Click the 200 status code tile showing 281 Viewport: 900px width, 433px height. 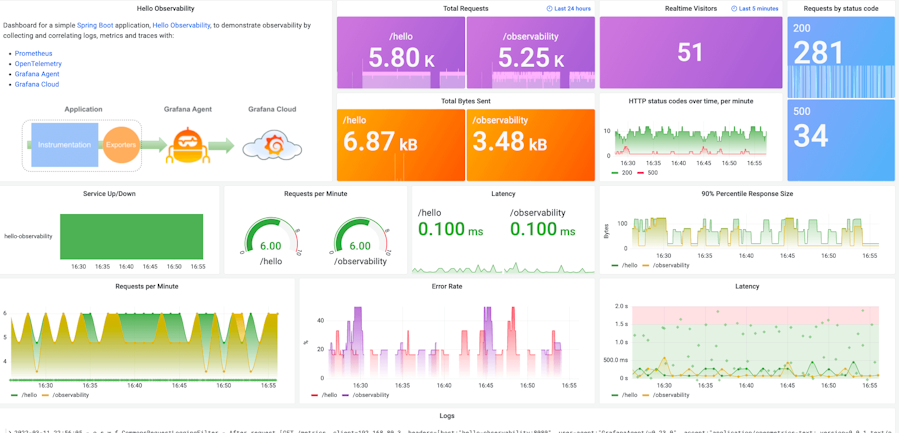(841, 57)
